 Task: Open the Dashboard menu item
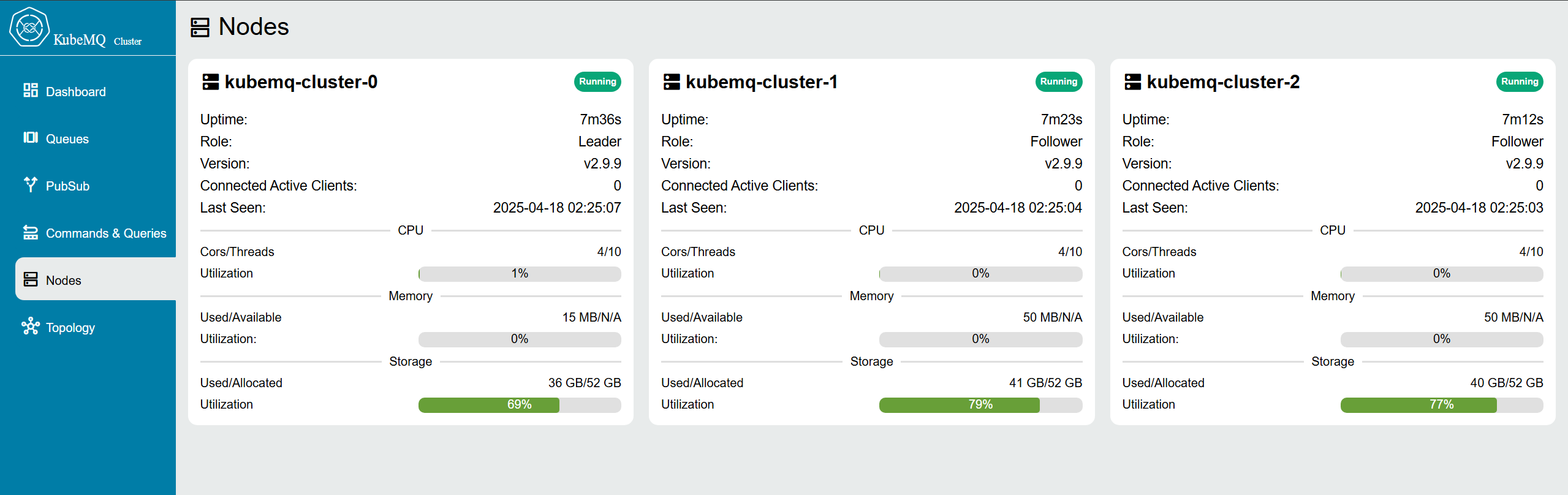(x=75, y=92)
